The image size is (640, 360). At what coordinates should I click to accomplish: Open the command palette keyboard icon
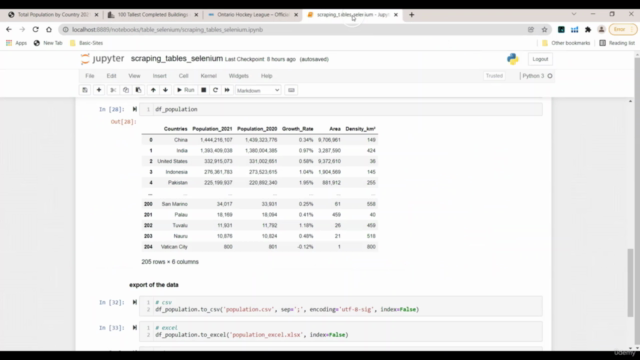tap(291, 90)
